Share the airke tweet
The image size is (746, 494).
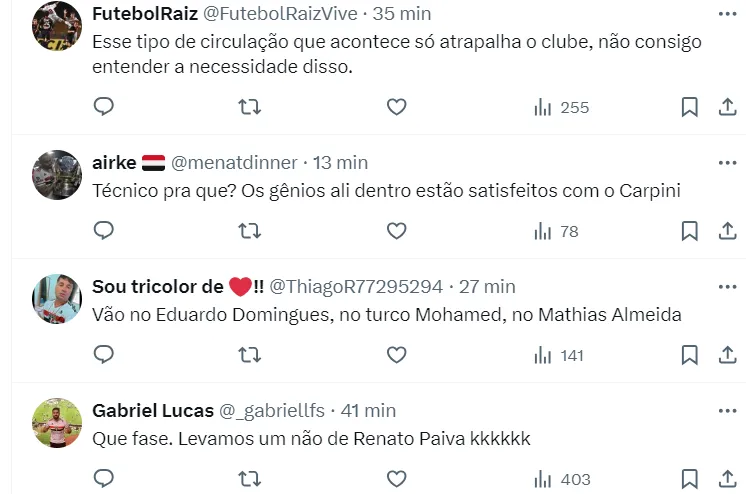[728, 231]
